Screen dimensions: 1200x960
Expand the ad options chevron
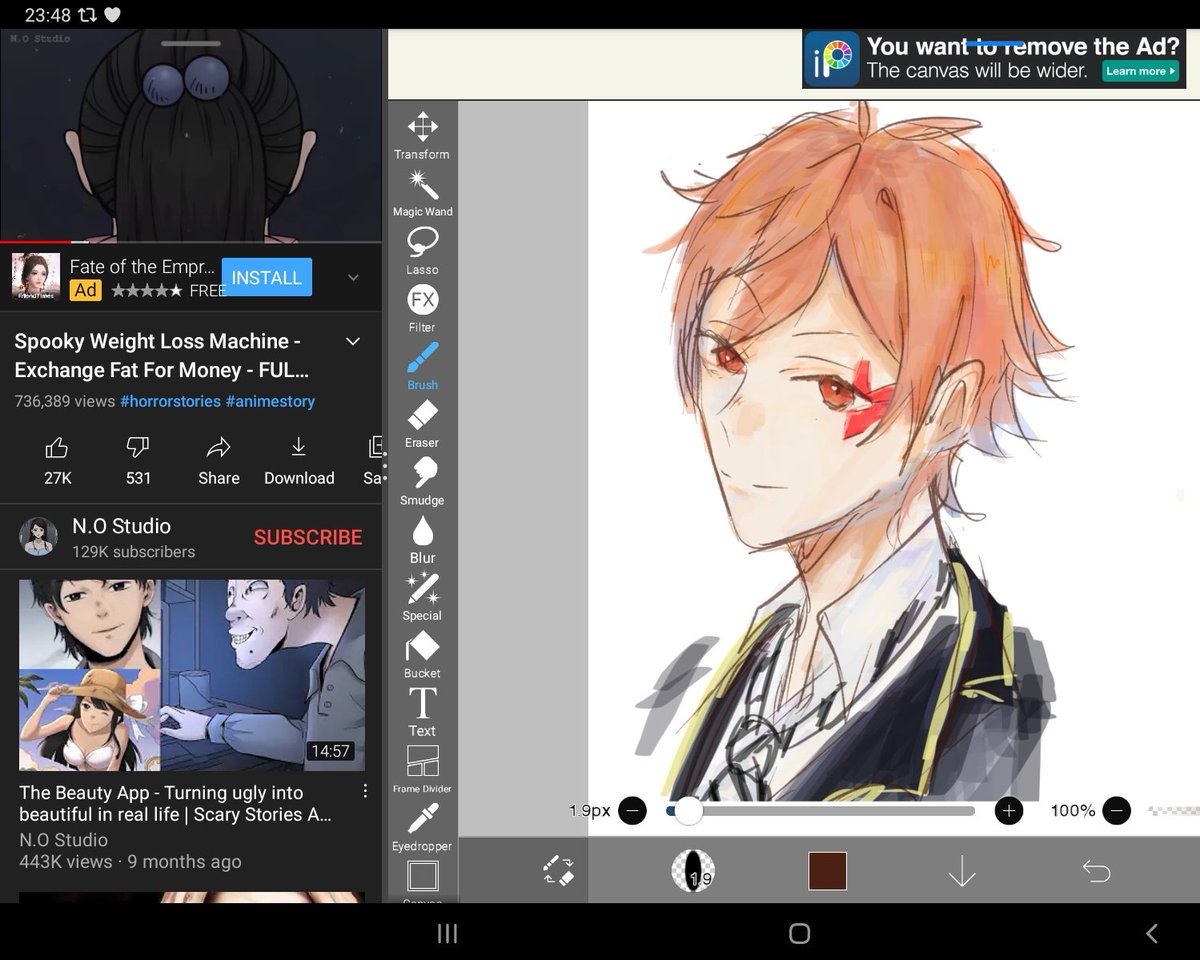[x=353, y=277]
